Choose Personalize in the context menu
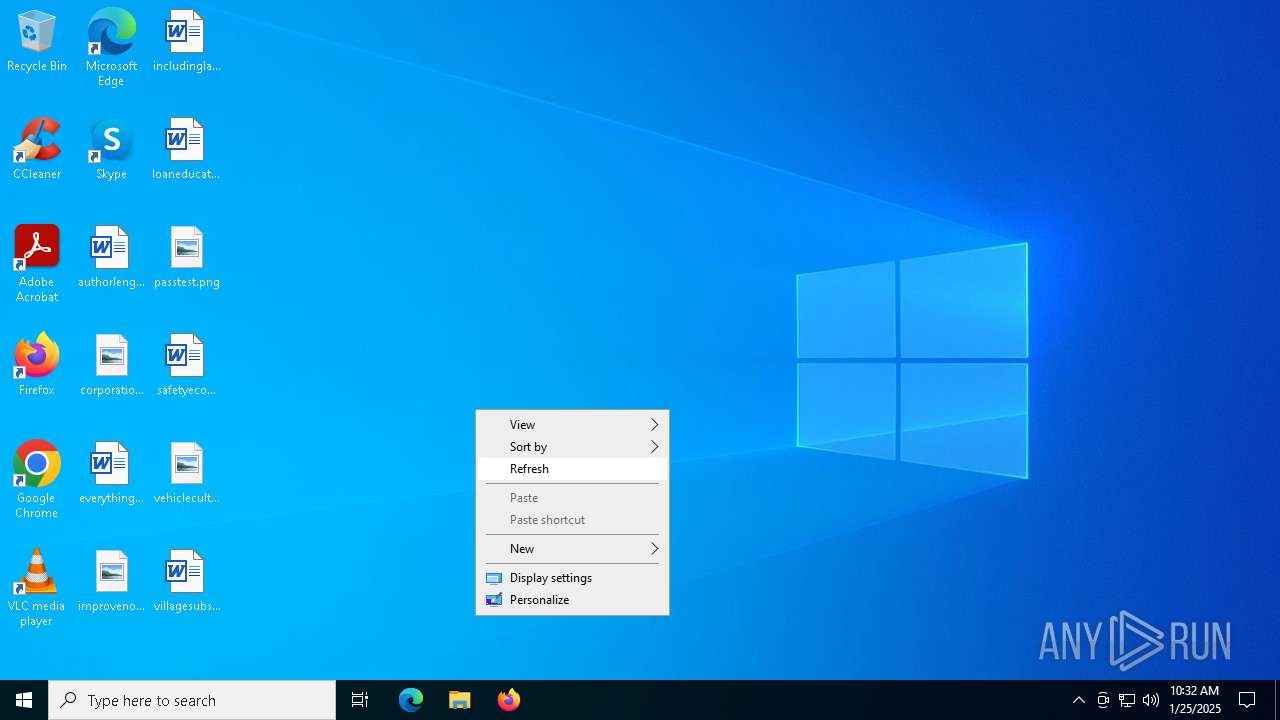1280x720 pixels. pos(572,600)
